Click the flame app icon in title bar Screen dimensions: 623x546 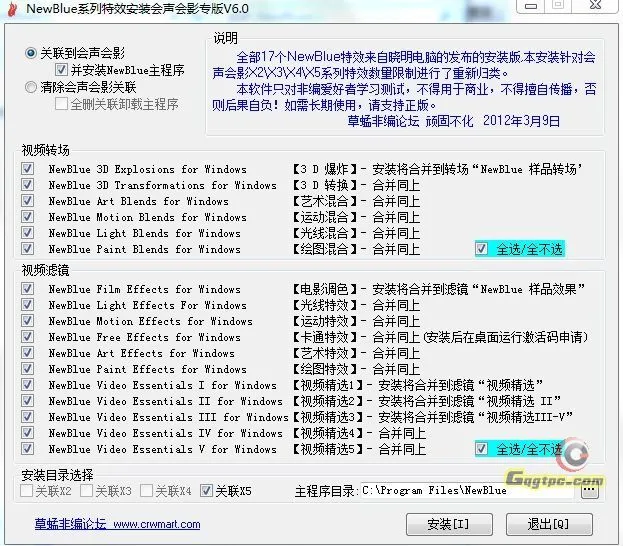pyautogui.click(x=13, y=9)
